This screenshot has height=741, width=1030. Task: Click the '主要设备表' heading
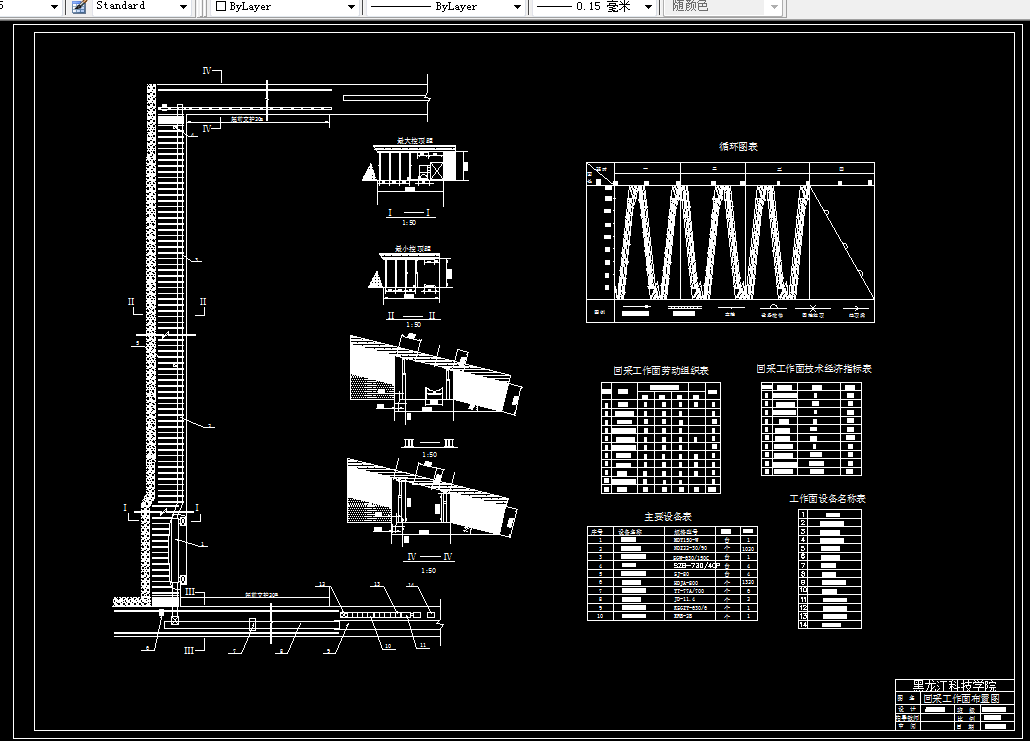pyautogui.click(x=667, y=516)
